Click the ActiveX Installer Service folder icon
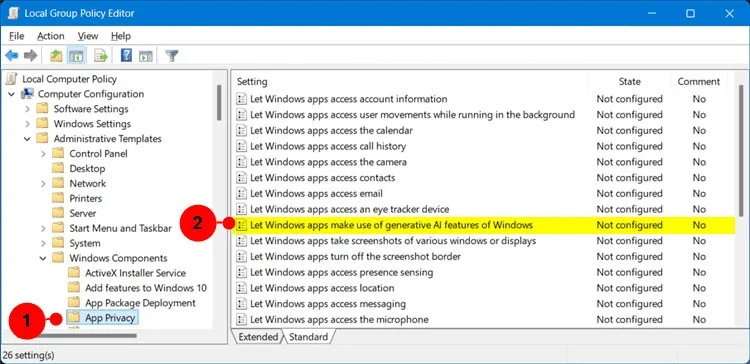The image size is (750, 364). pos(74,273)
